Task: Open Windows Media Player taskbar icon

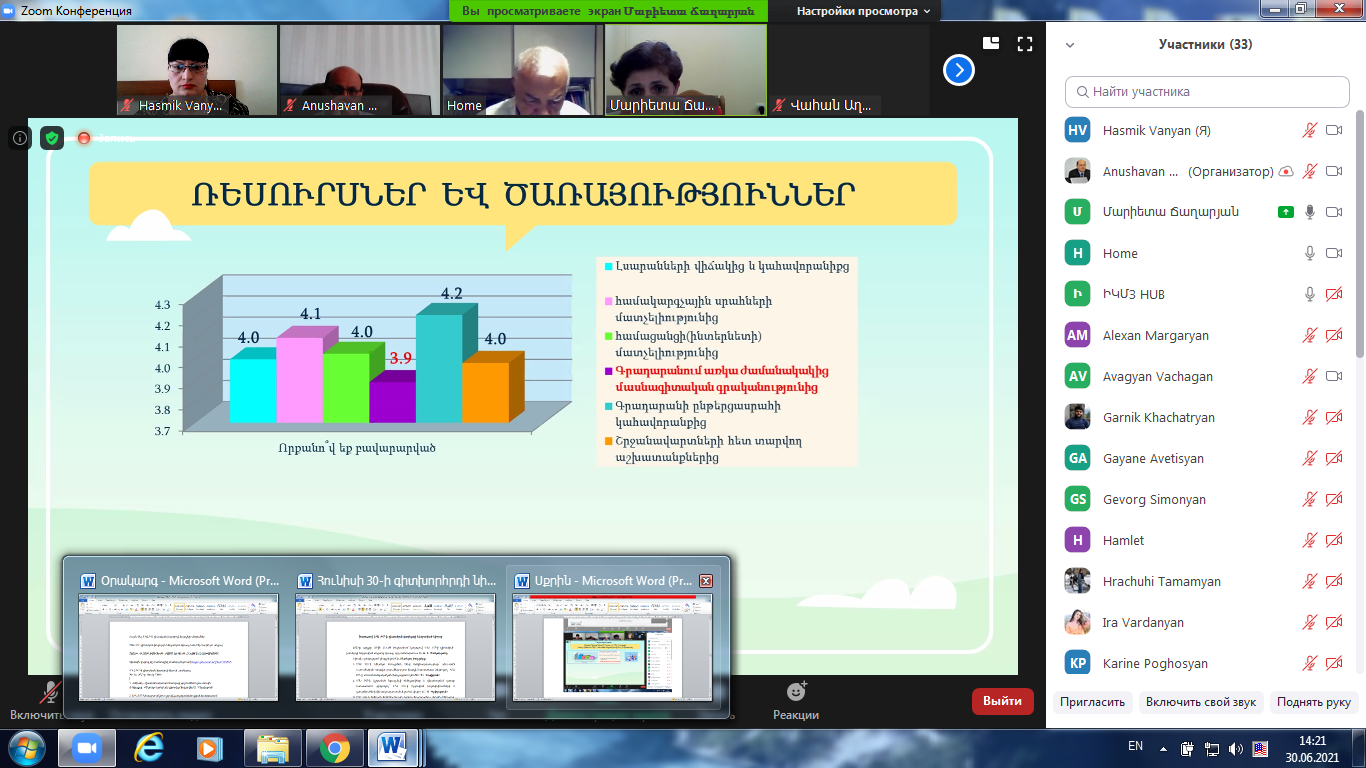Action: click(209, 748)
